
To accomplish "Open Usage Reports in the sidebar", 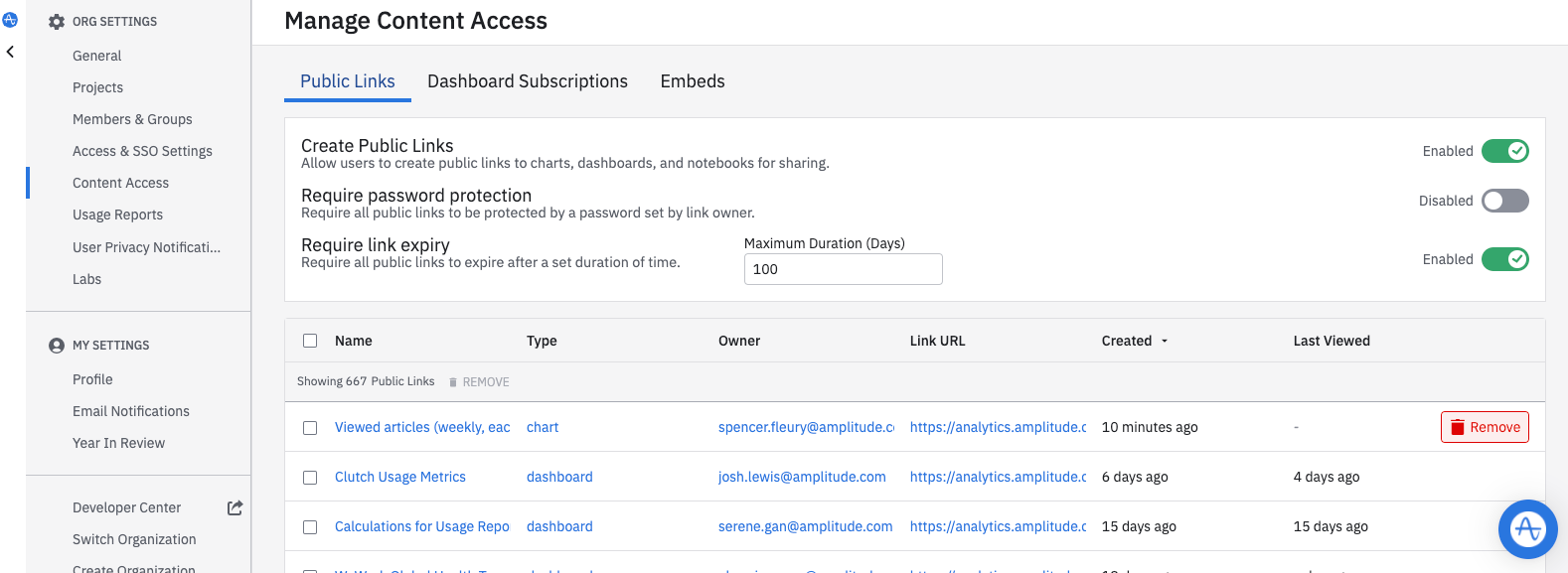I will (117, 215).
